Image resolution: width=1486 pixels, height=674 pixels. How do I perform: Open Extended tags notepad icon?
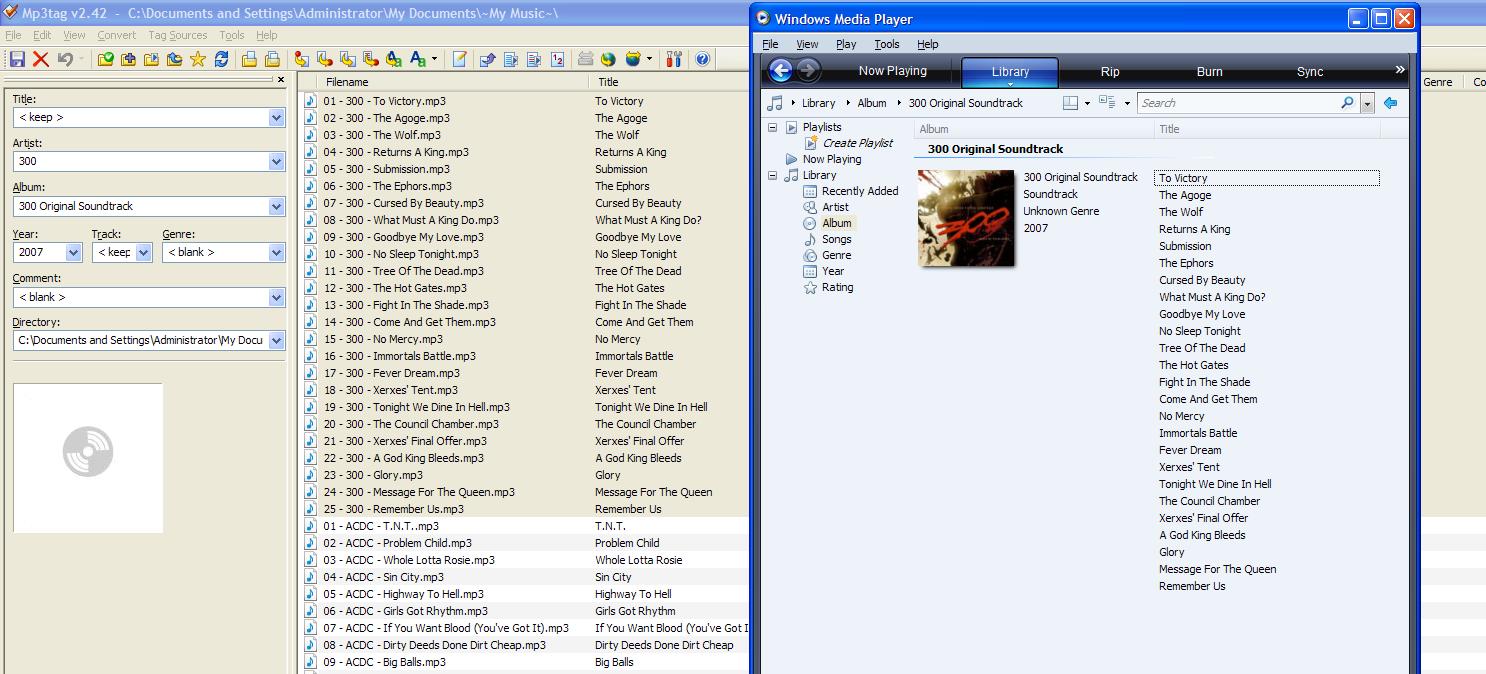(x=459, y=59)
